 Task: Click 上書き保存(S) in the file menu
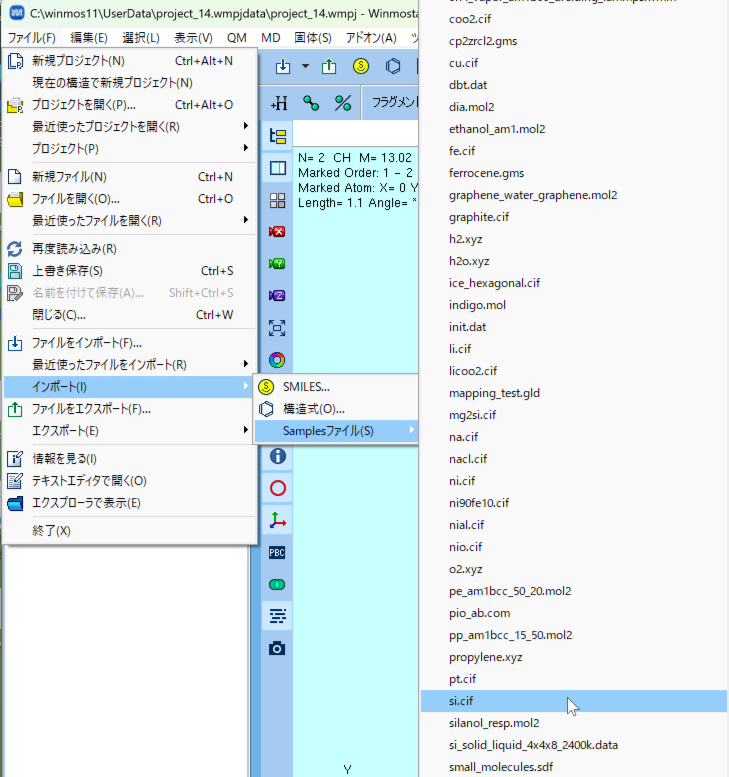pos(68,271)
